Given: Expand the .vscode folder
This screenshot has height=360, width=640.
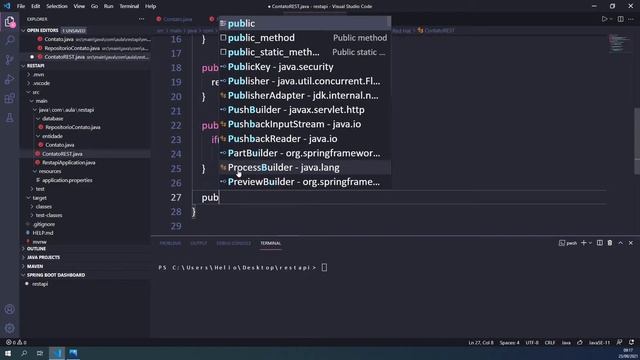Looking at the screenshot, I should (x=41, y=83).
